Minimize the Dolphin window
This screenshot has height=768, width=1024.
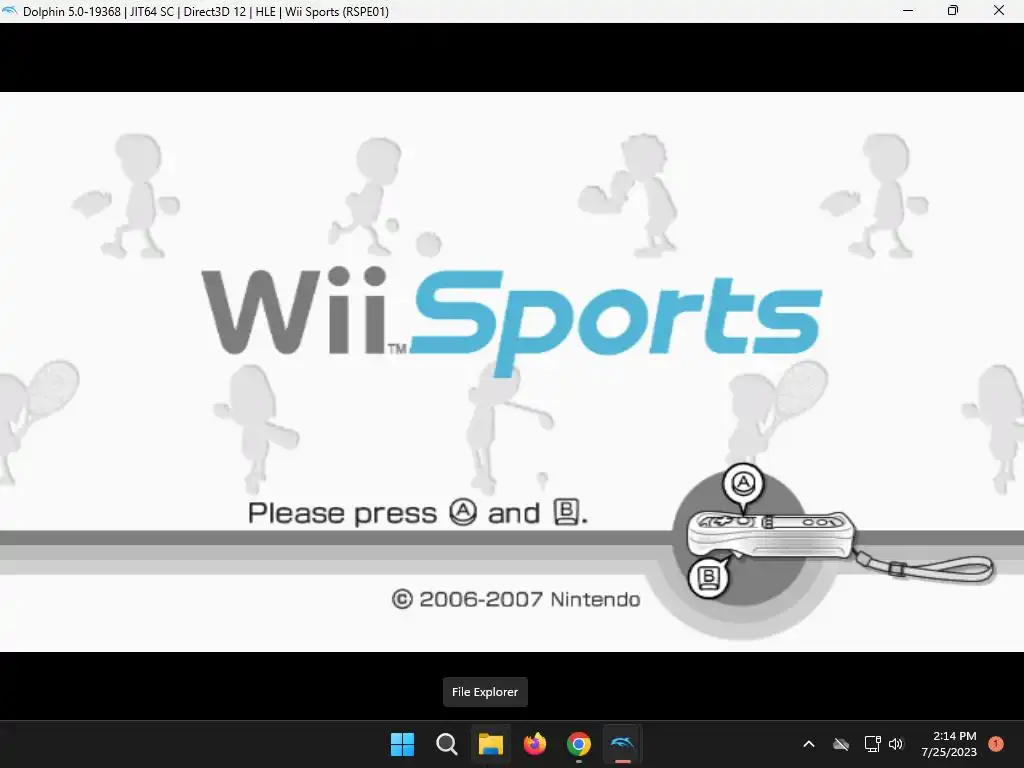908,11
